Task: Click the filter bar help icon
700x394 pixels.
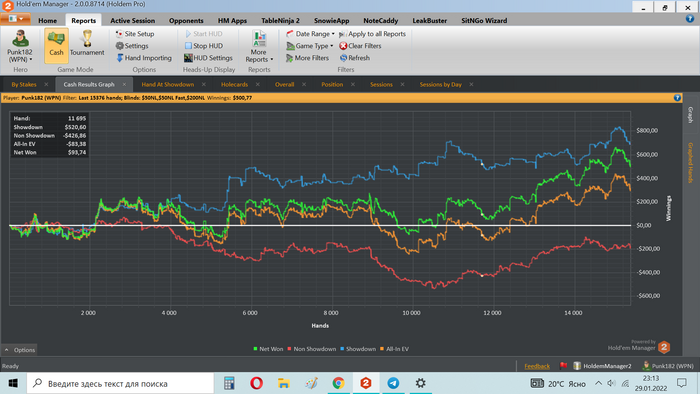Action: 677,98
